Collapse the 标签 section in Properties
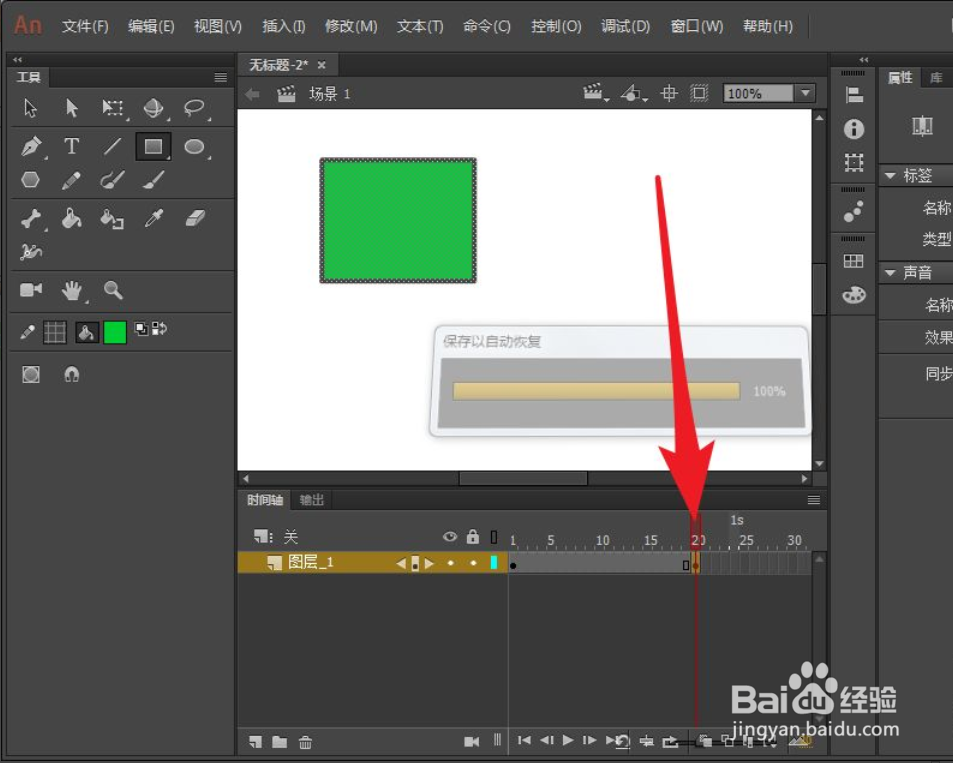Image resolution: width=953 pixels, height=763 pixels. [x=891, y=175]
